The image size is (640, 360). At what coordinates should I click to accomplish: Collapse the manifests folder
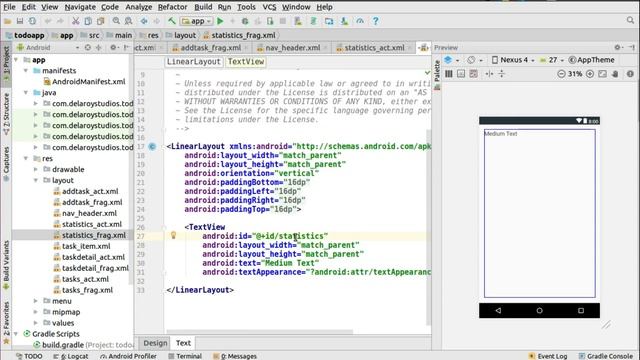pyautogui.click(x=26, y=71)
